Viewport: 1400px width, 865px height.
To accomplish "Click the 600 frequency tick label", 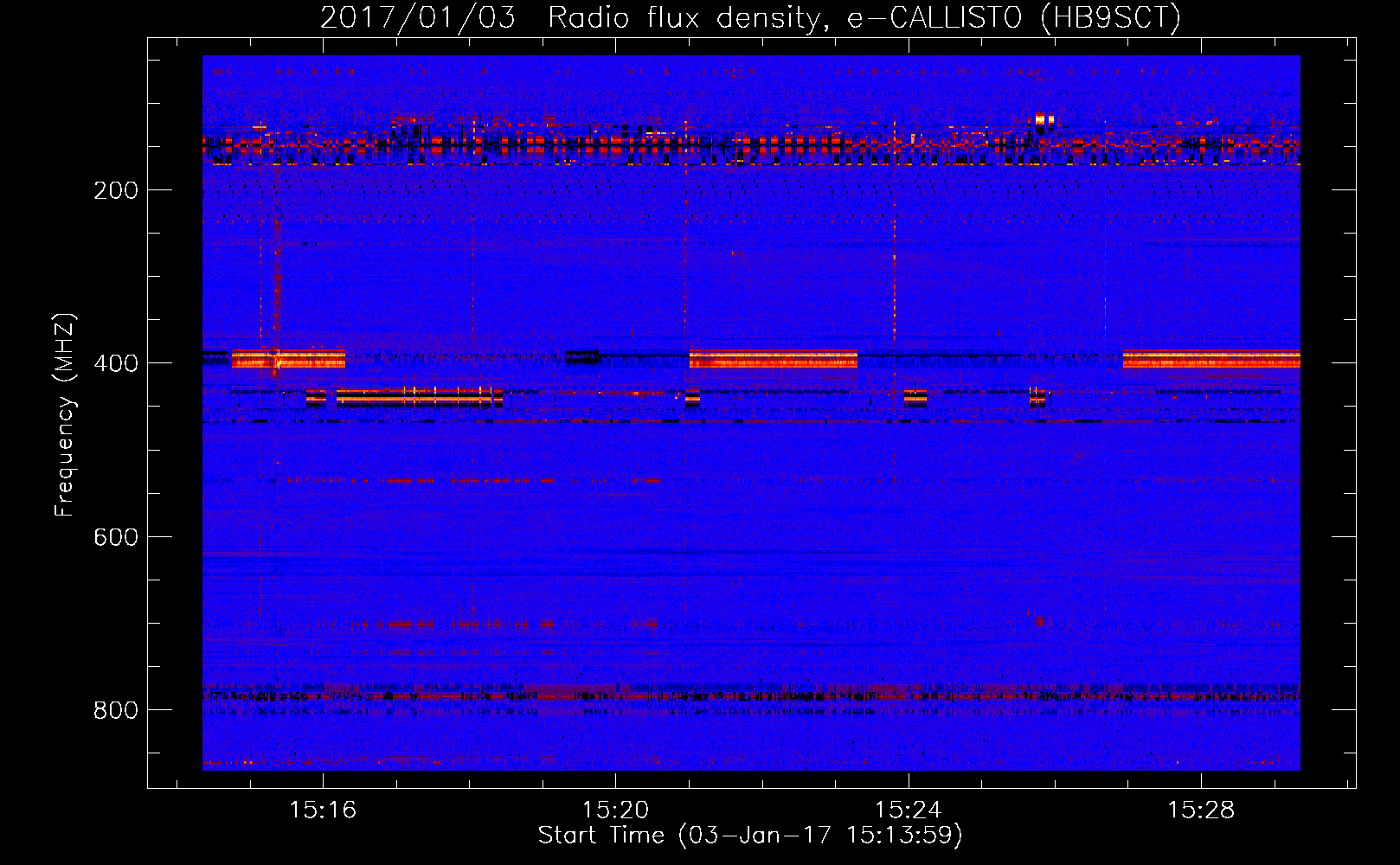I will (116, 537).
